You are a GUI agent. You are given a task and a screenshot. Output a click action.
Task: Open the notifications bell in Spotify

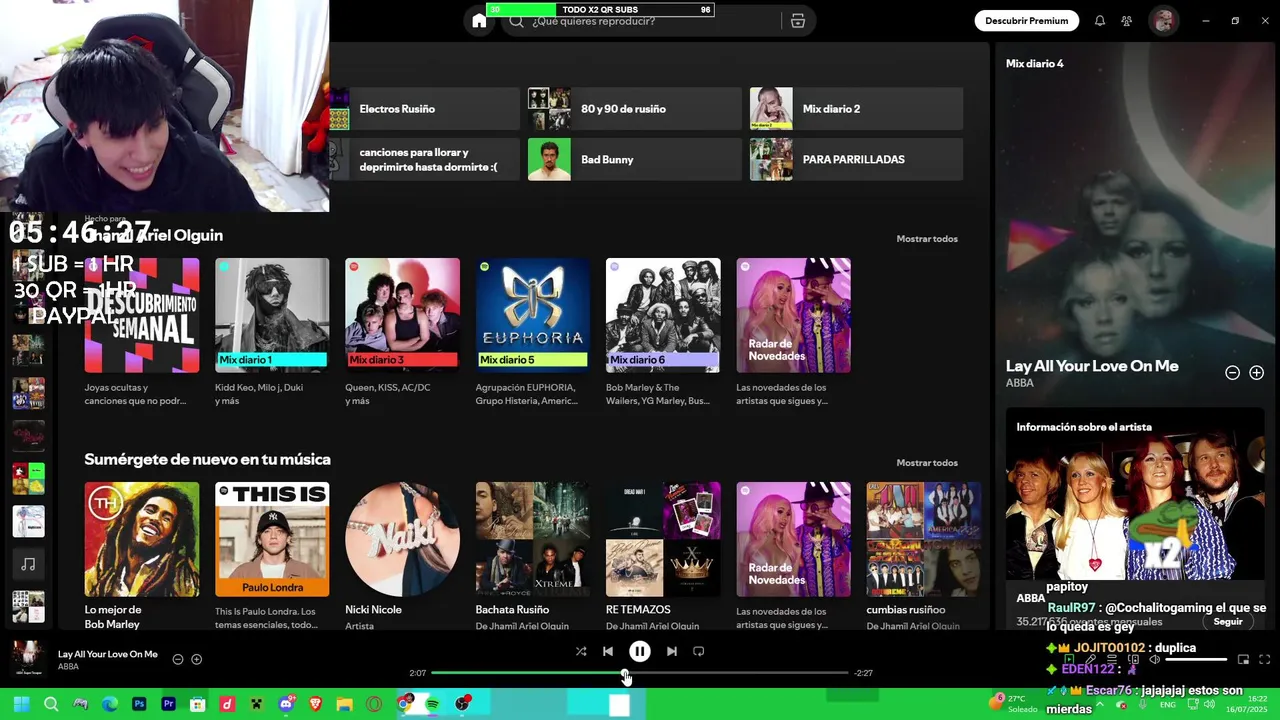pos(1100,21)
